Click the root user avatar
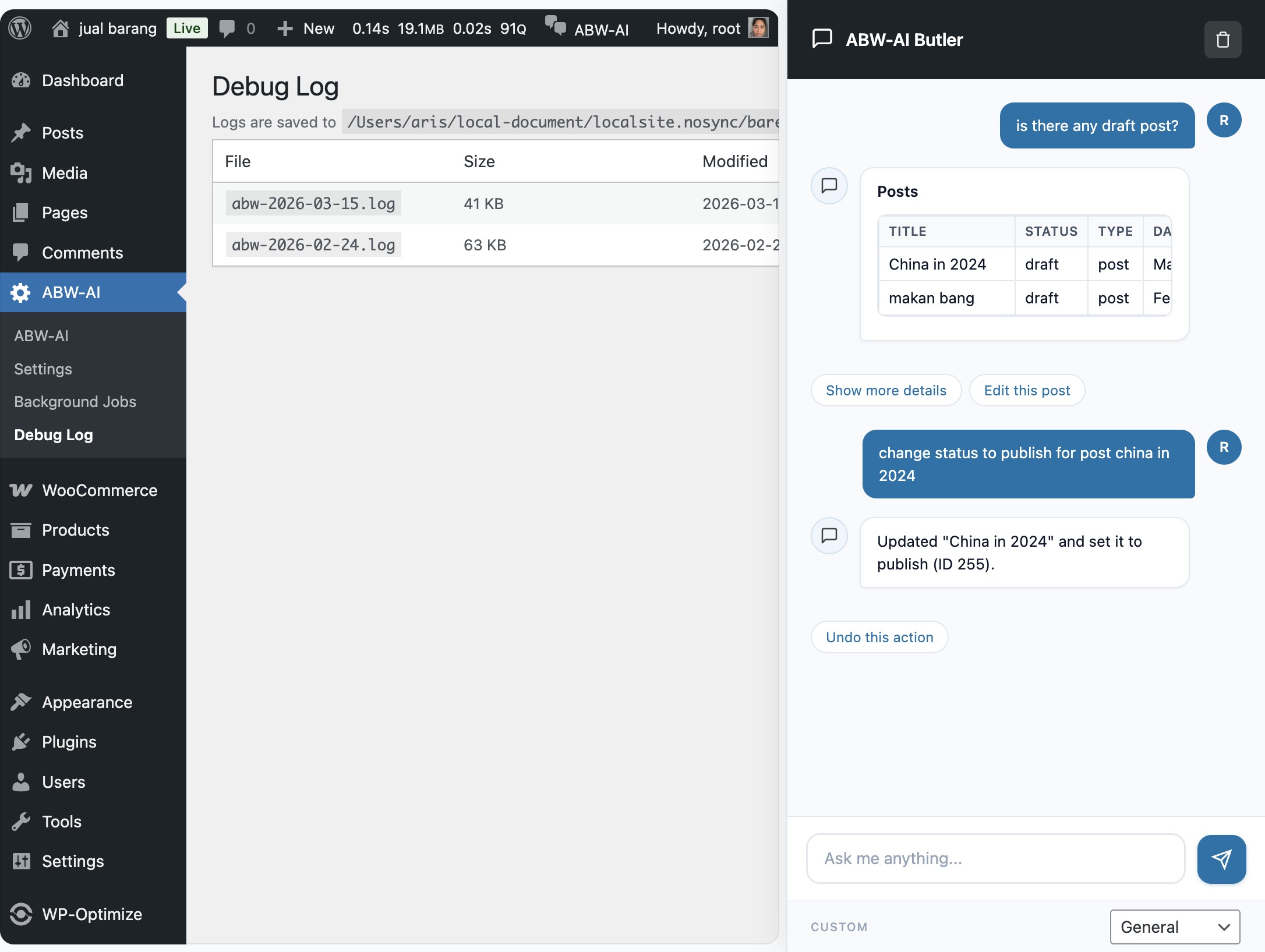1265x952 pixels. [758, 28]
